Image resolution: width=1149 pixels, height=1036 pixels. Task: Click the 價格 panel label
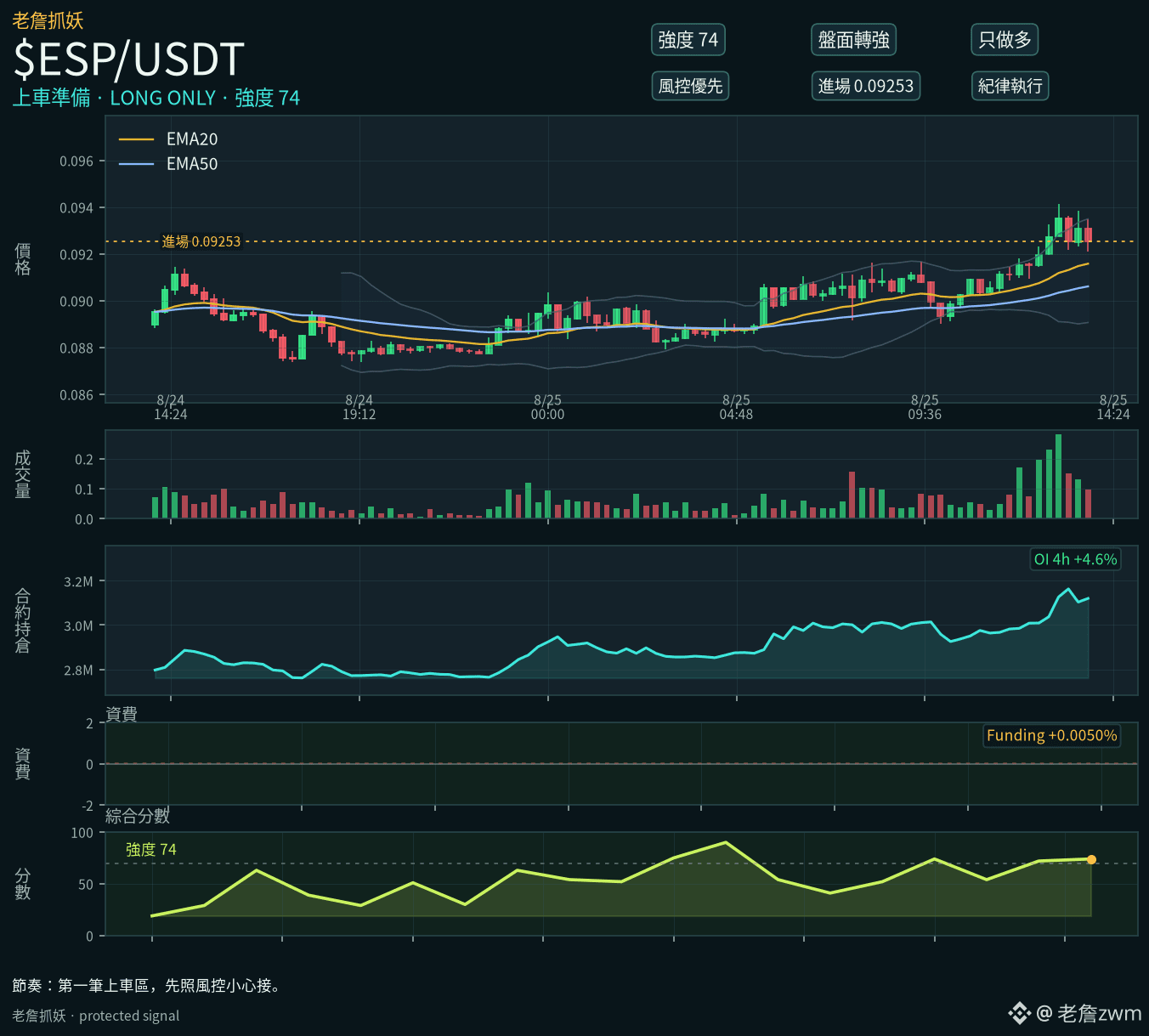coord(23,259)
